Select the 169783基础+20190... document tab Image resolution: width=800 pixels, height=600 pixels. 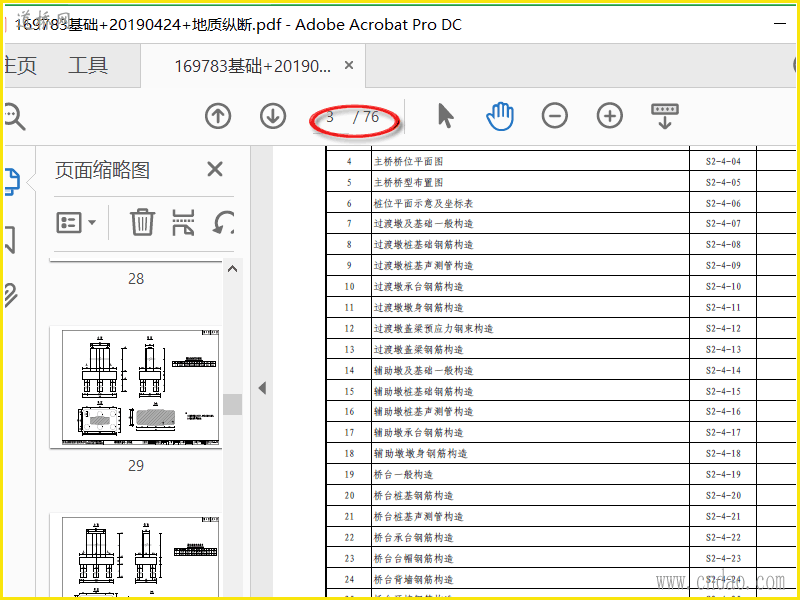[253, 66]
